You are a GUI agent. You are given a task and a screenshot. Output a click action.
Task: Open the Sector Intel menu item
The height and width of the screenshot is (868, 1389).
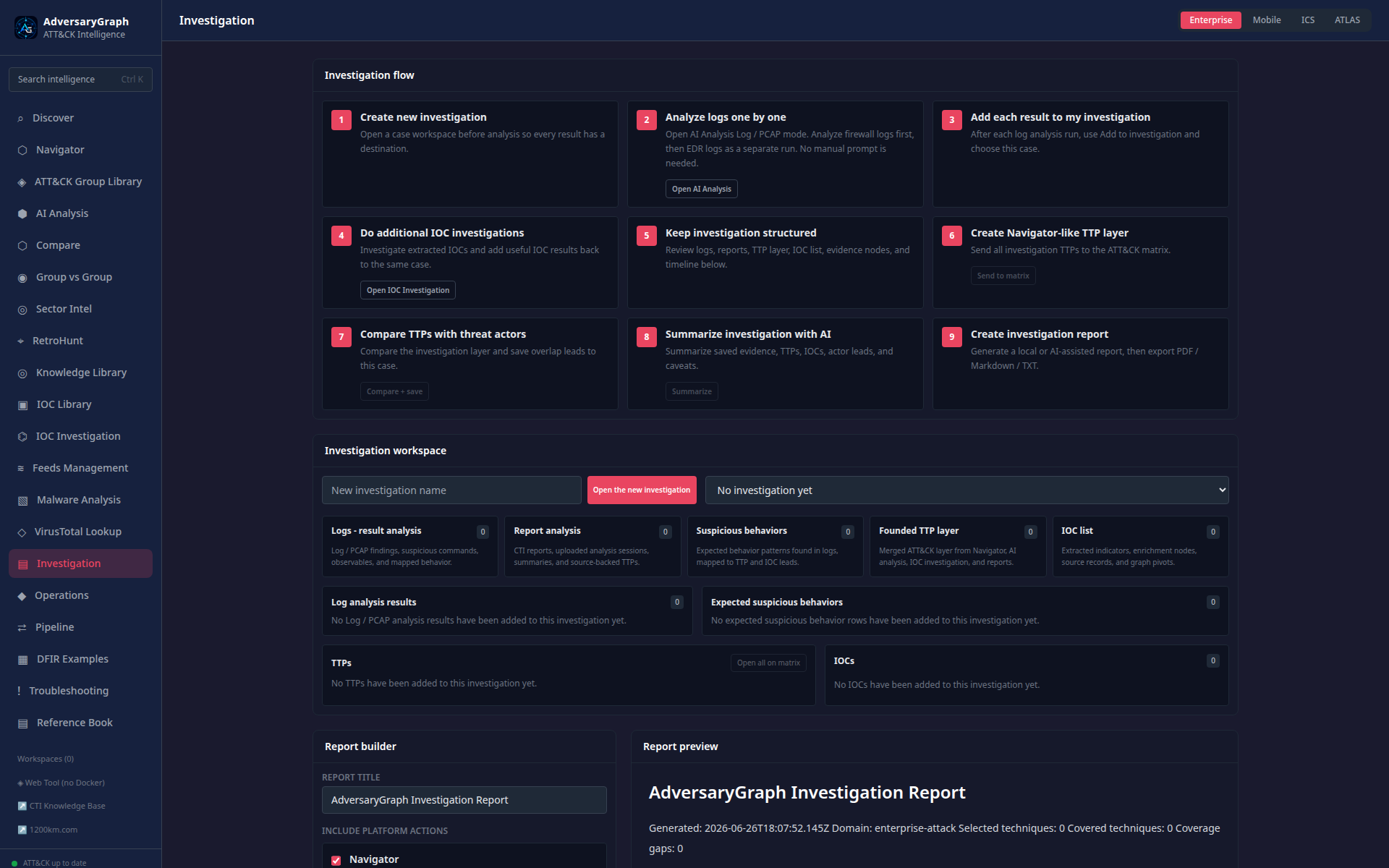[x=80, y=309]
